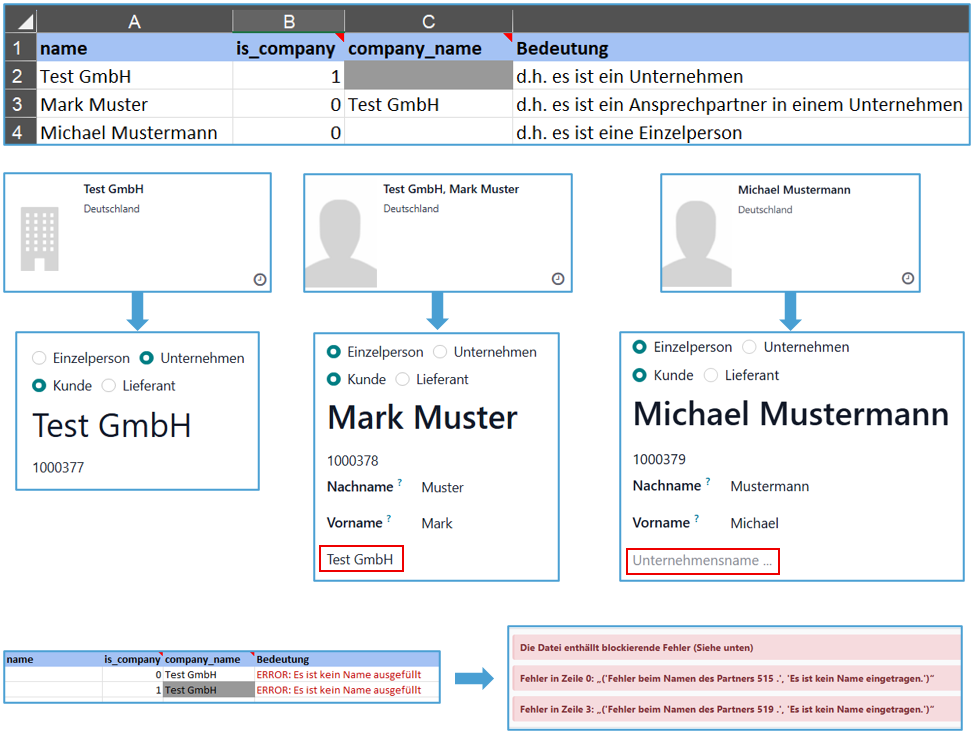Screen dimensions: 974x736
Task: Choose Lieferant in the Mark Muster form
Action: point(402,379)
